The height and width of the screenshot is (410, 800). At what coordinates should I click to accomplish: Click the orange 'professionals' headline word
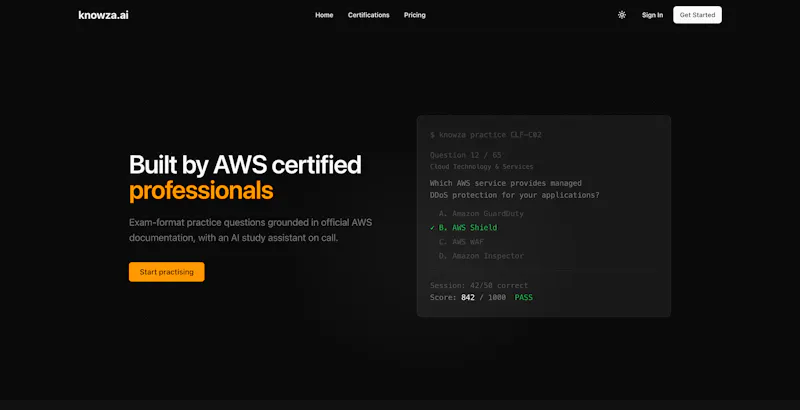click(201, 191)
